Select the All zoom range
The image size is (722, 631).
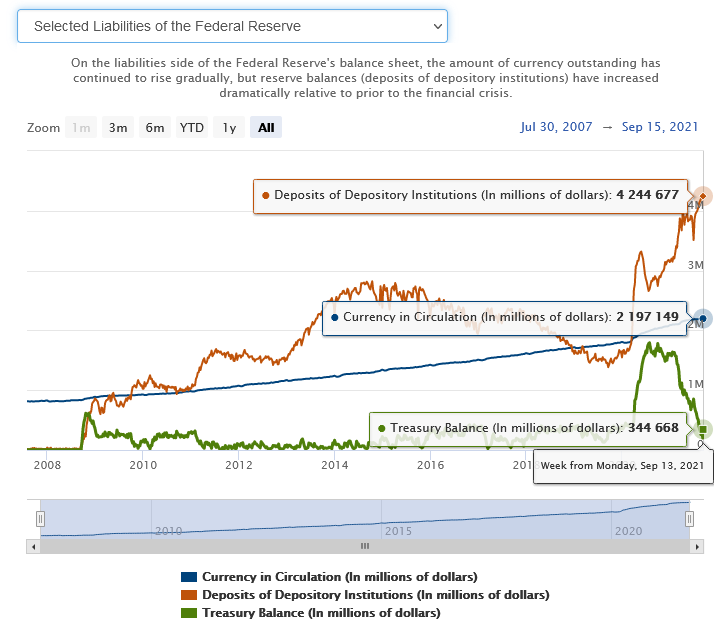(x=266, y=128)
